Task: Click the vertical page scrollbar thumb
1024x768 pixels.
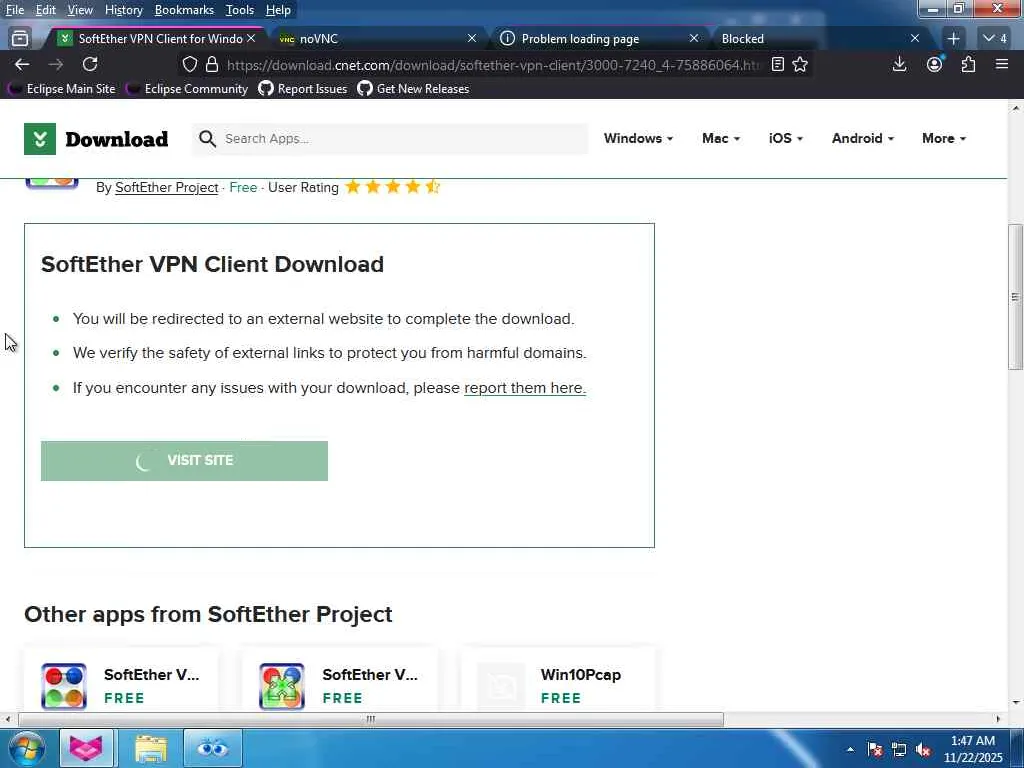Action: [x=1016, y=297]
